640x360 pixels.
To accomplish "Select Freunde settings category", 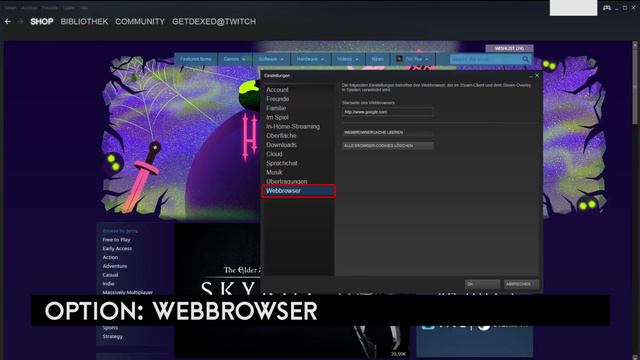I will coord(278,99).
